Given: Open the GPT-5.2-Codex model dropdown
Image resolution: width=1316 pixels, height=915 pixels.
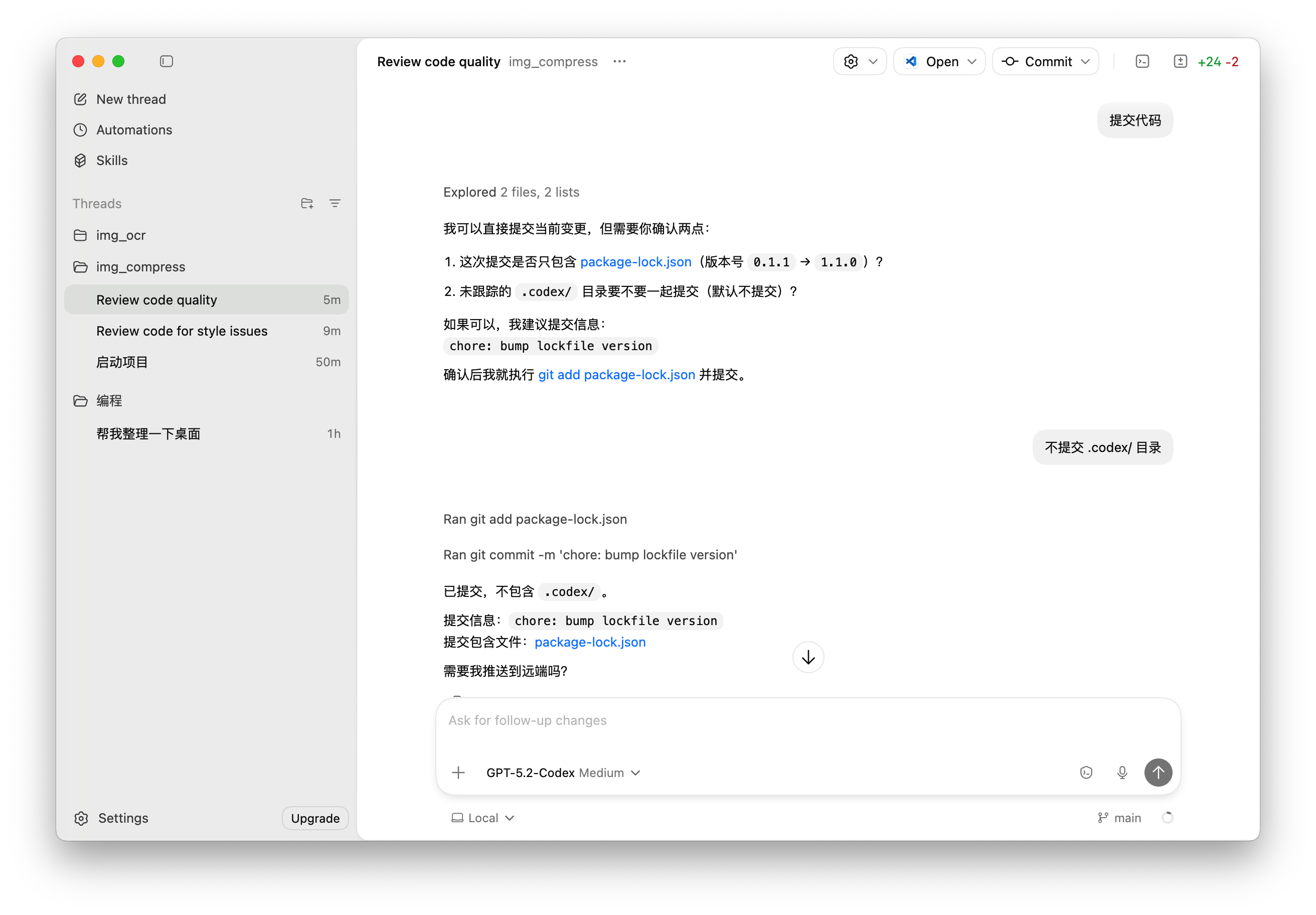Looking at the screenshot, I should (563, 773).
